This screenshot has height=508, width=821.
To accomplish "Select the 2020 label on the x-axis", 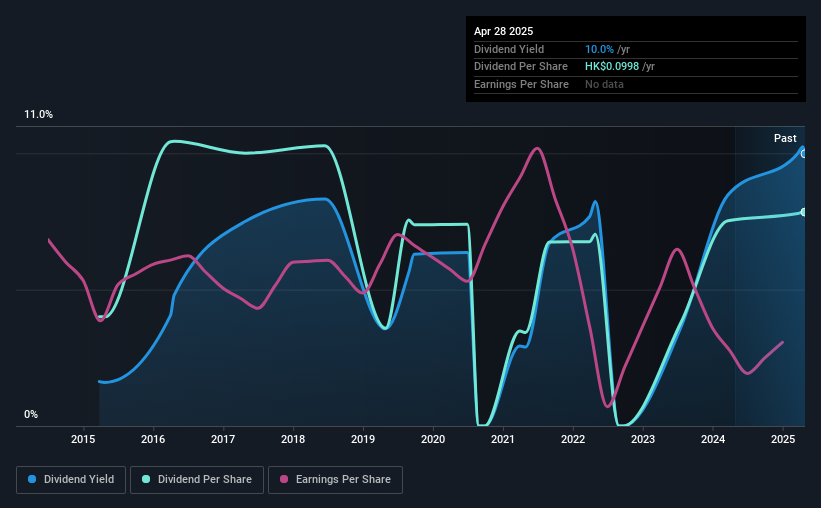I will pyautogui.click(x=433, y=439).
